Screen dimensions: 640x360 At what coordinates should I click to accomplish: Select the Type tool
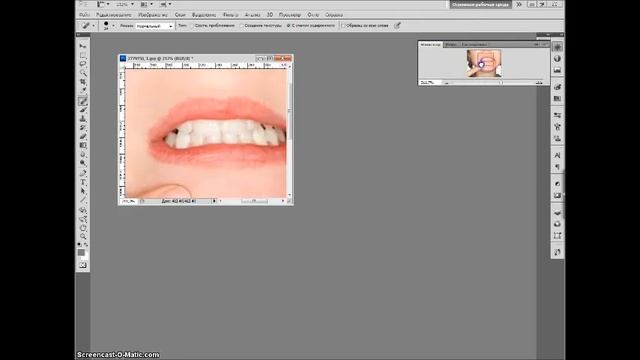click(83, 182)
